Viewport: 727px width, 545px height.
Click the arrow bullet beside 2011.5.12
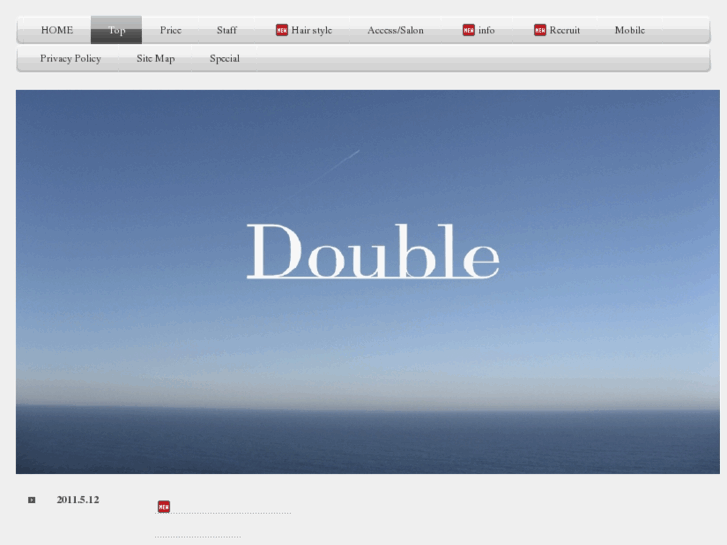[x=32, y=500]
